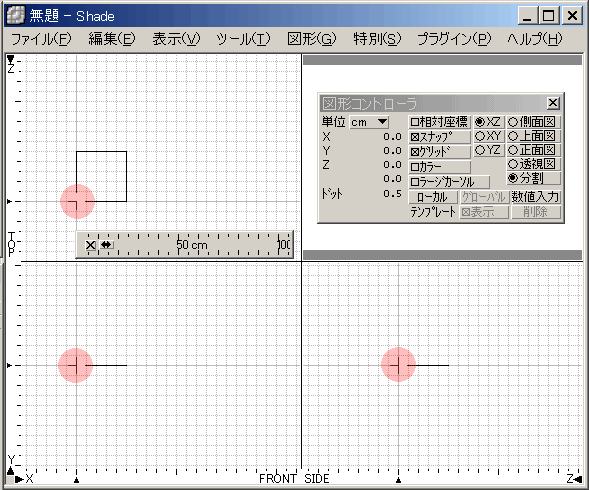This screenshot has height=490, width=589.
Task: Open the 単位 cm unit dropdown
Action: 369,122
